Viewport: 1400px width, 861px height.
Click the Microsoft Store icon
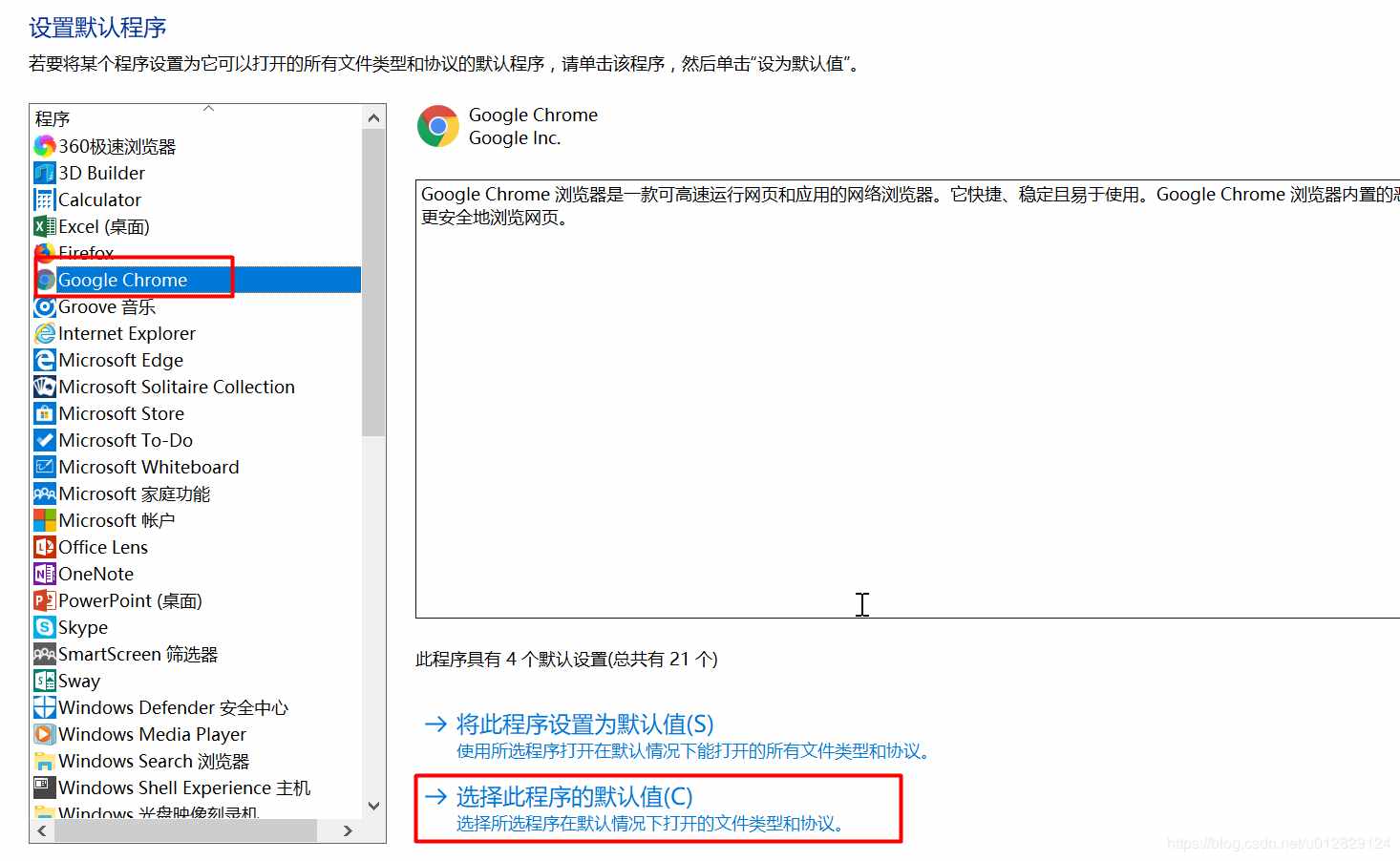44,413
